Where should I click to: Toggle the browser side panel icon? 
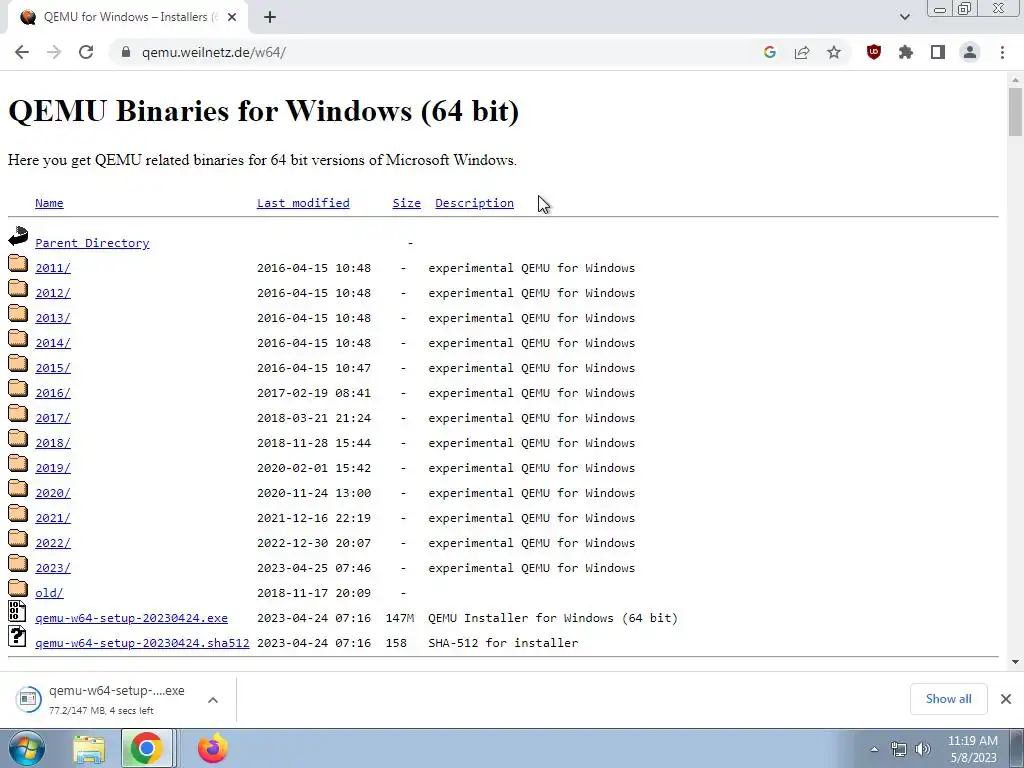point(938,52)
